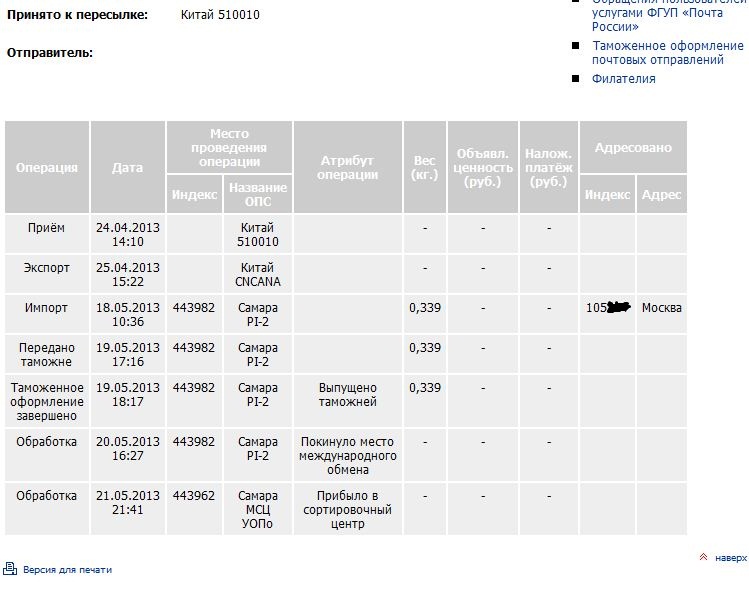This screenshot has height=591, width=749.
Task: Click the Экспорт operation cell
Action: pos(47,274)
